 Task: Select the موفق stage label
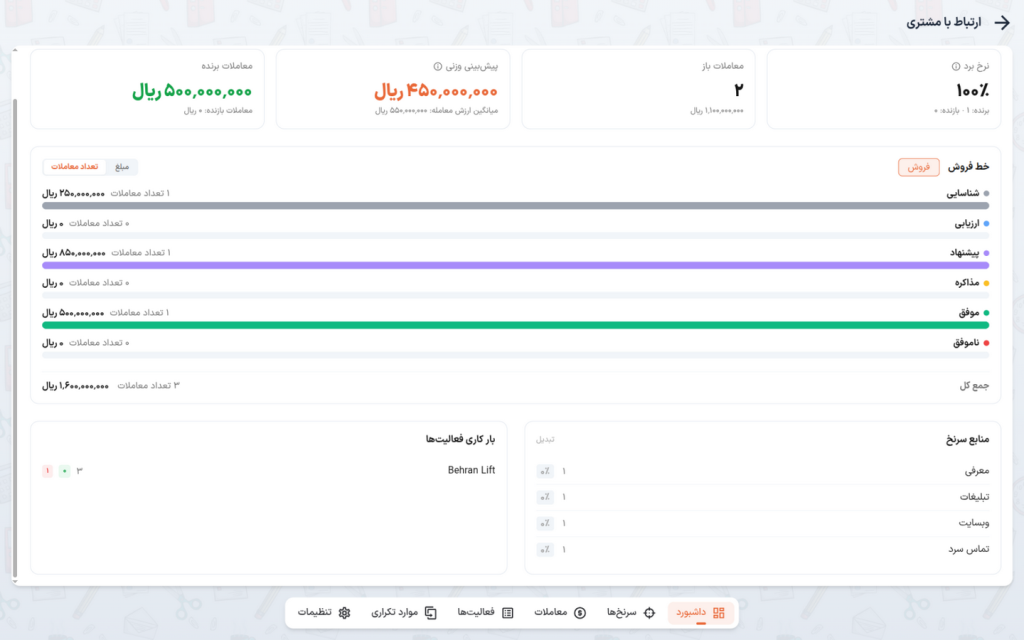pyautogui.click(x=969, y=313)
